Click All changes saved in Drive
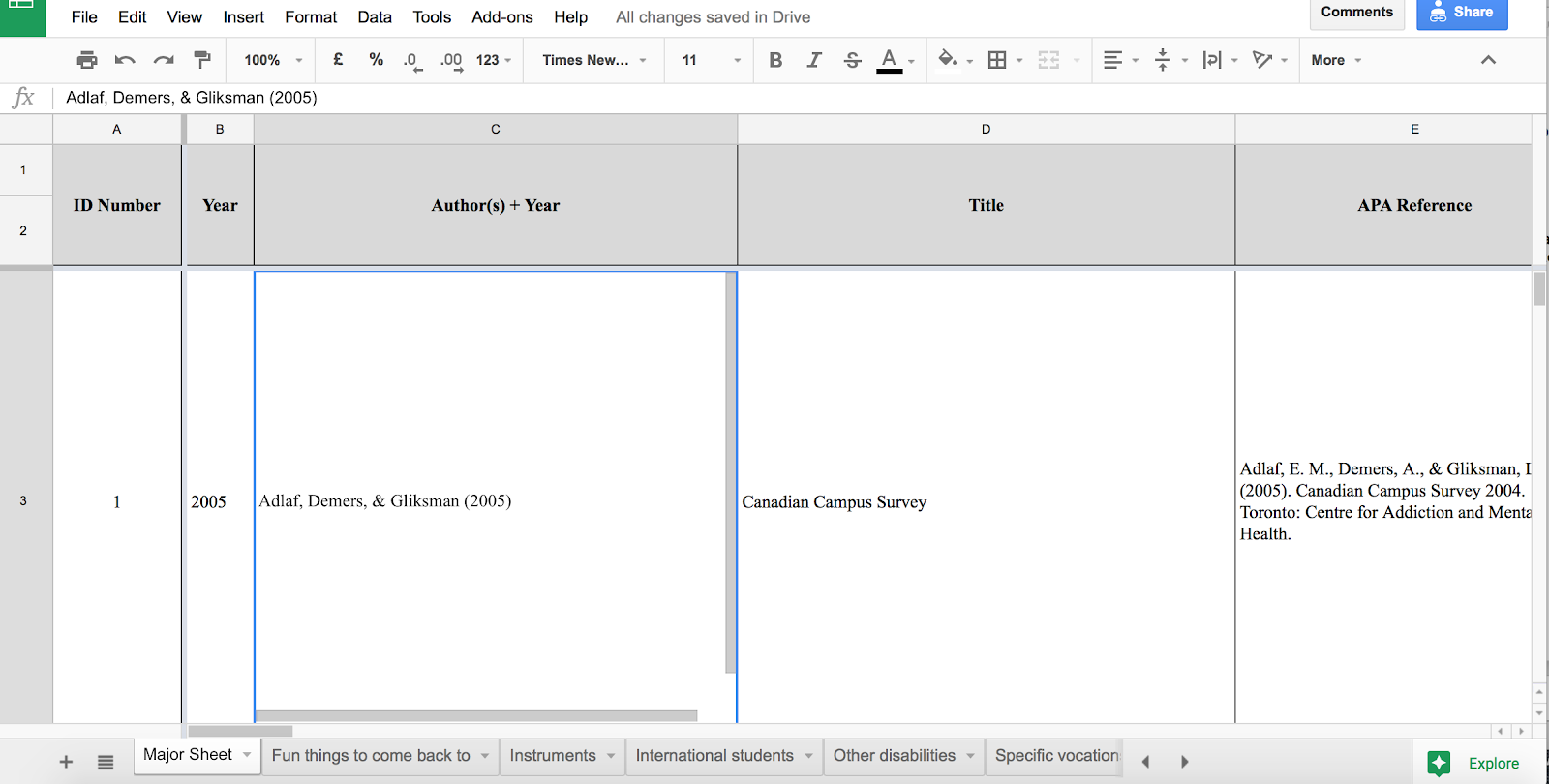This screenshot has width=1549, height=784. click(x=713, y=16)
